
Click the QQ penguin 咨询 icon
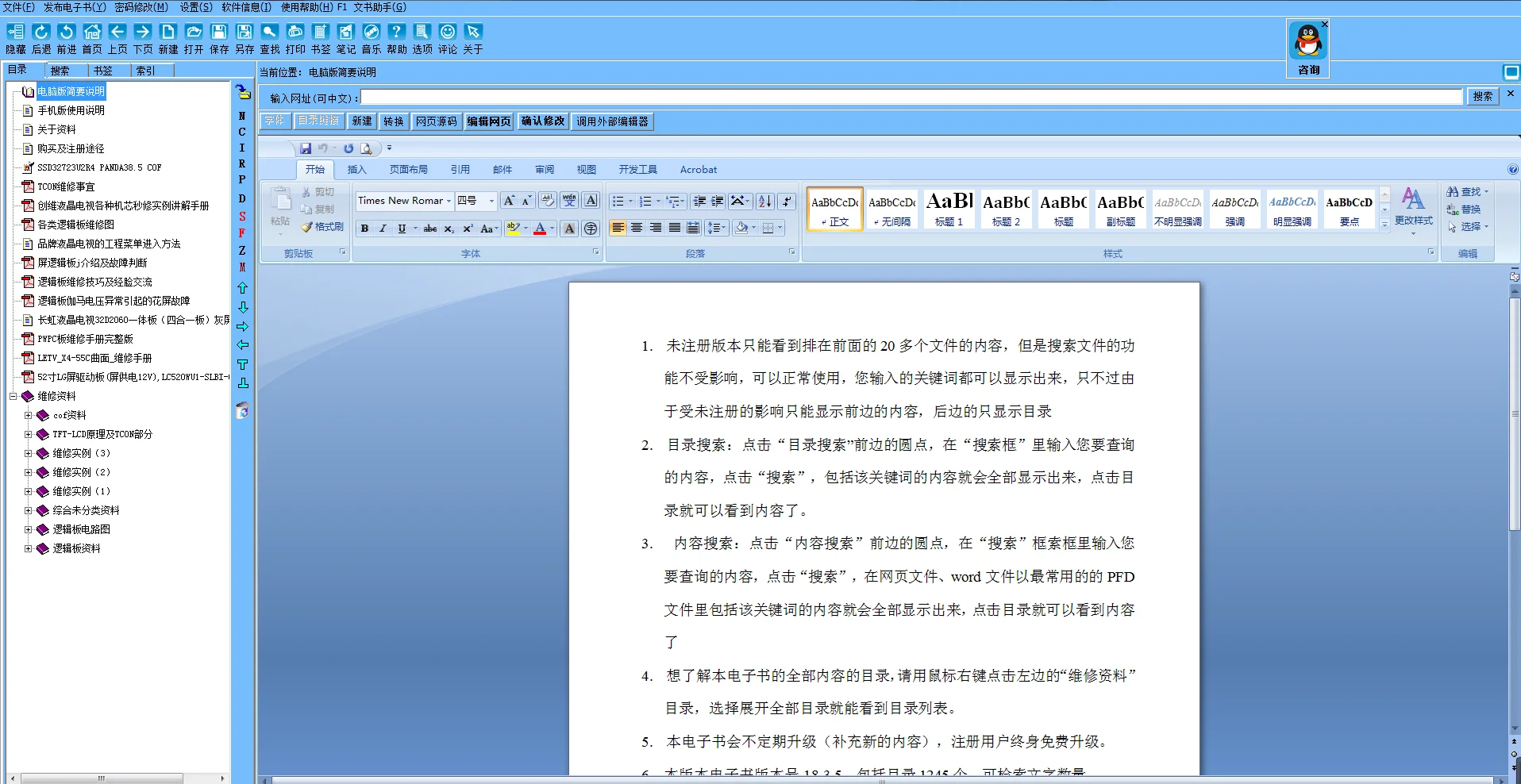[x=1308, y=41]
